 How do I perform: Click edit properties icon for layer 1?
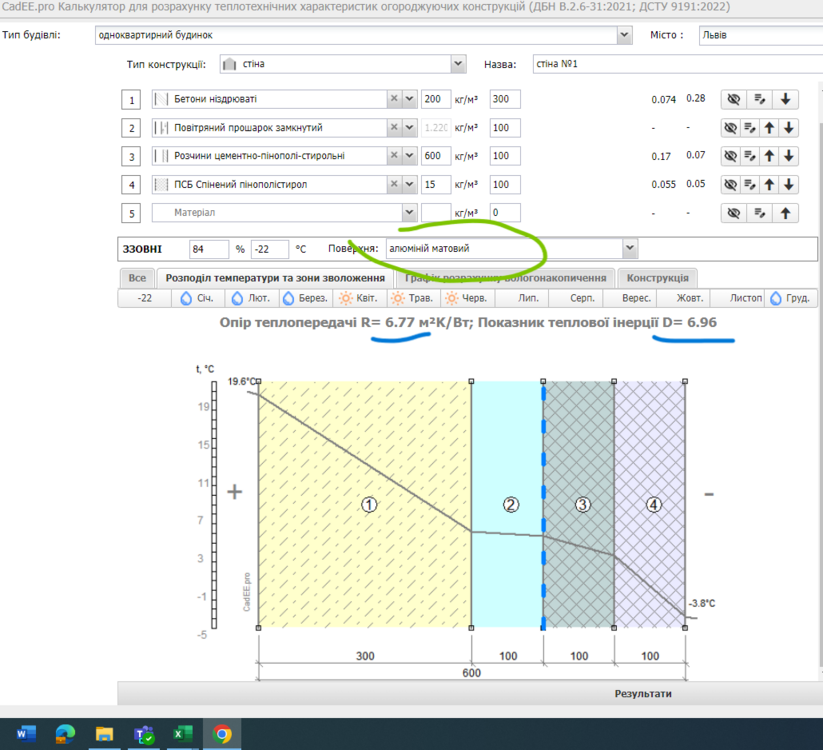760,99
